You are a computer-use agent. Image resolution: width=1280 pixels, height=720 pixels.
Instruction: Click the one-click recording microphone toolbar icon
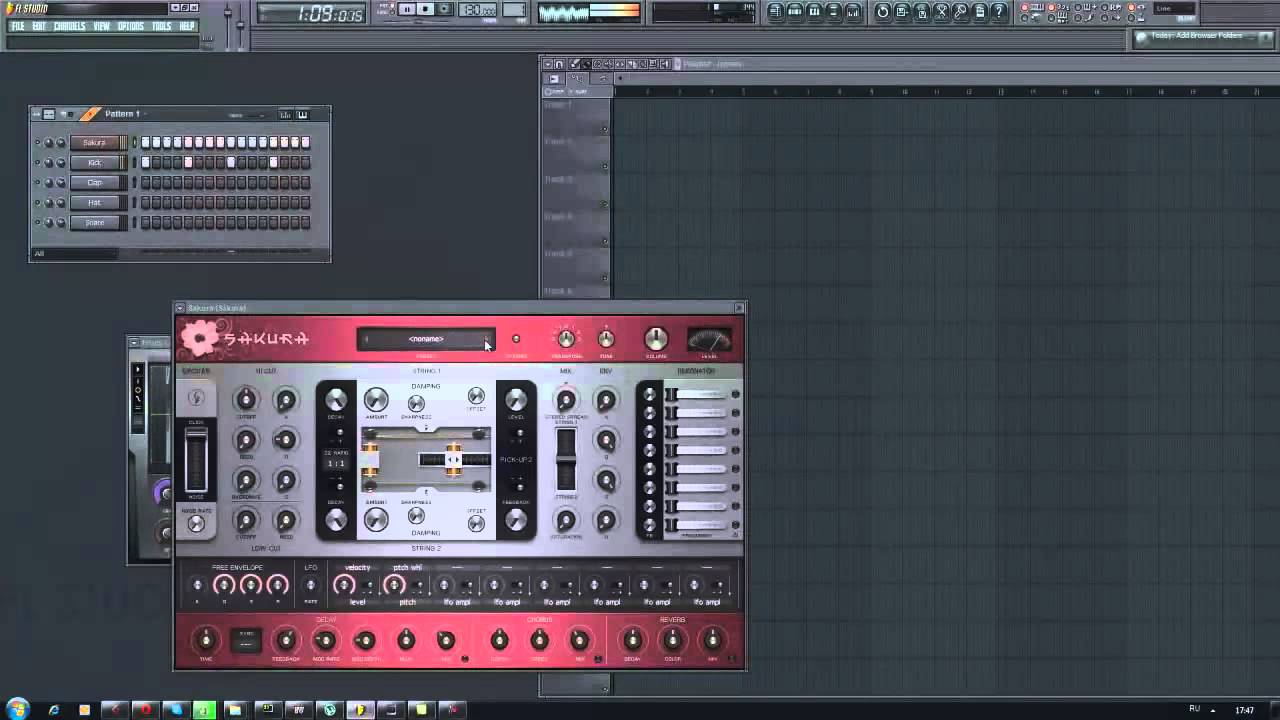tap(960, 12)
